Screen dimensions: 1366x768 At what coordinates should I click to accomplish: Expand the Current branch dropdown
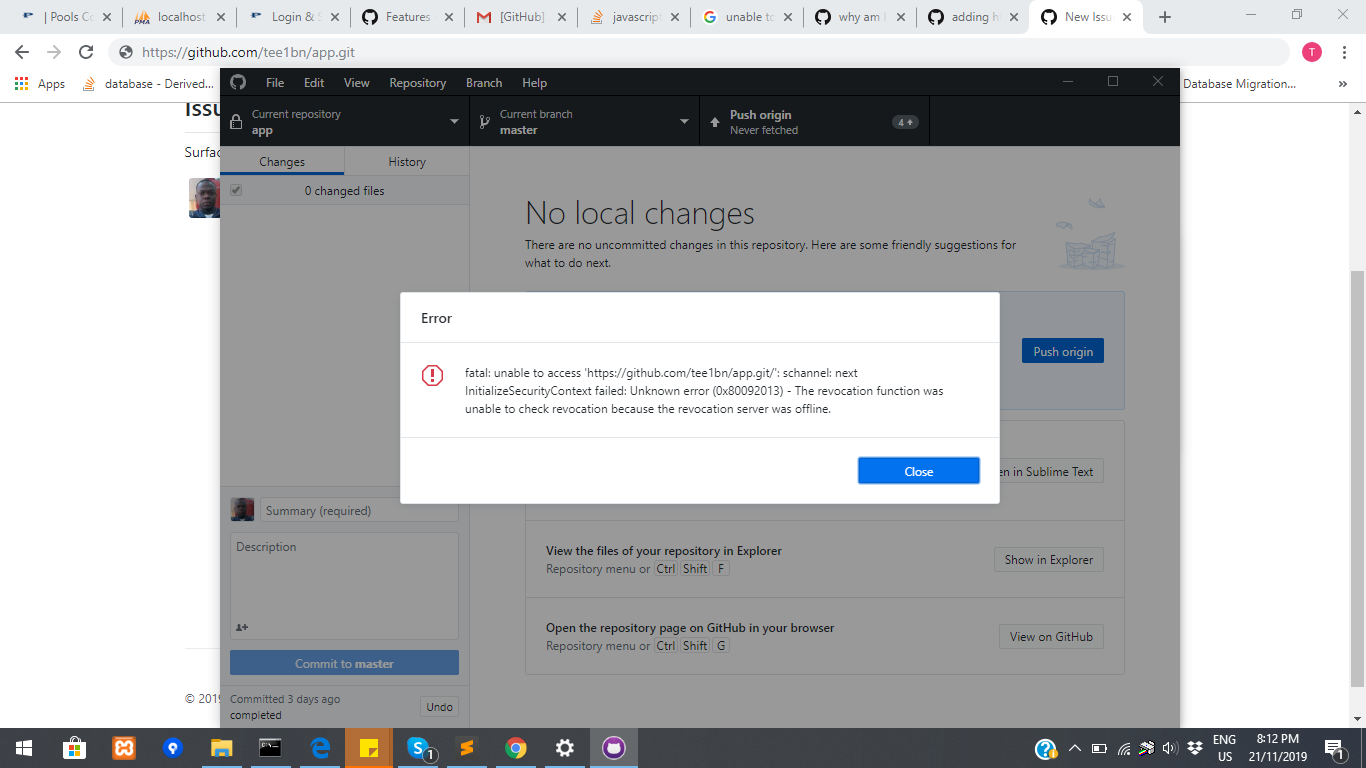click(x=585, y=121)
